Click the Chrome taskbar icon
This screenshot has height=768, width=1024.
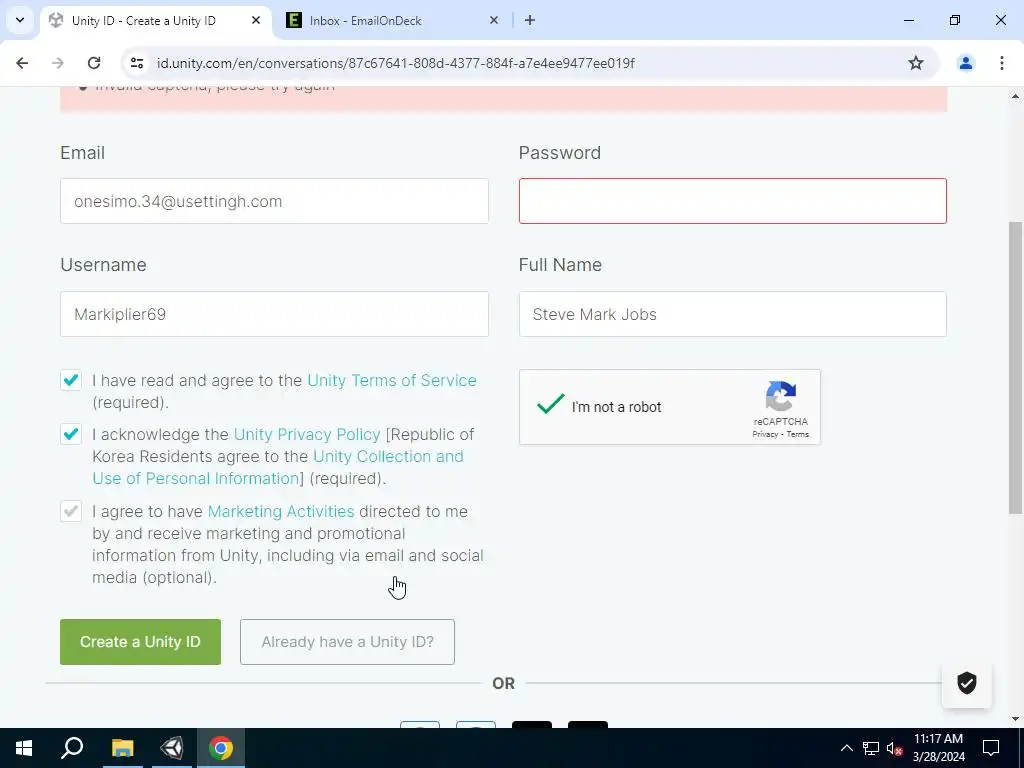tap(221, 748)
